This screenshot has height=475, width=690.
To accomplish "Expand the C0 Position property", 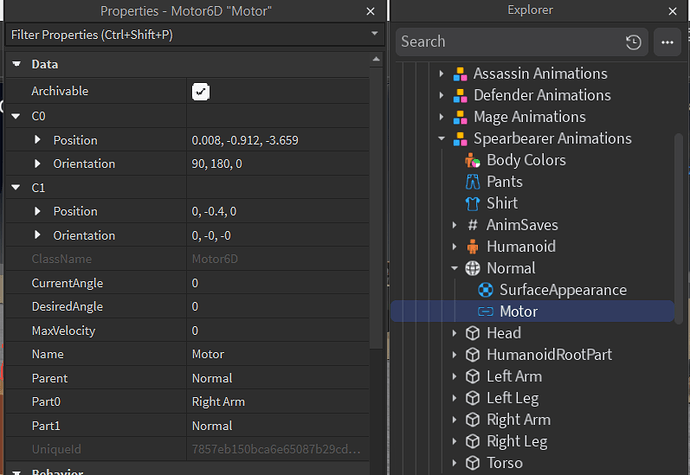I will (39, 140).
